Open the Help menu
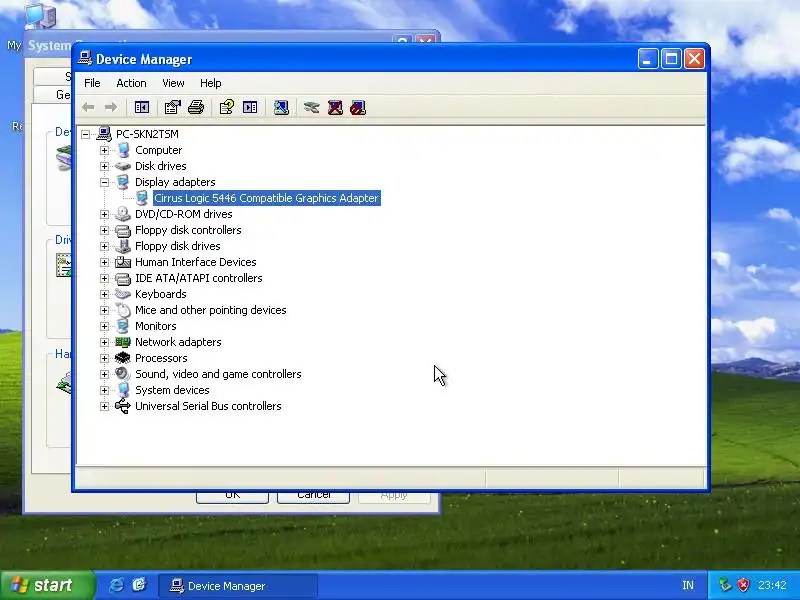This screenshot has width=800, height=600. coord(210,83)
